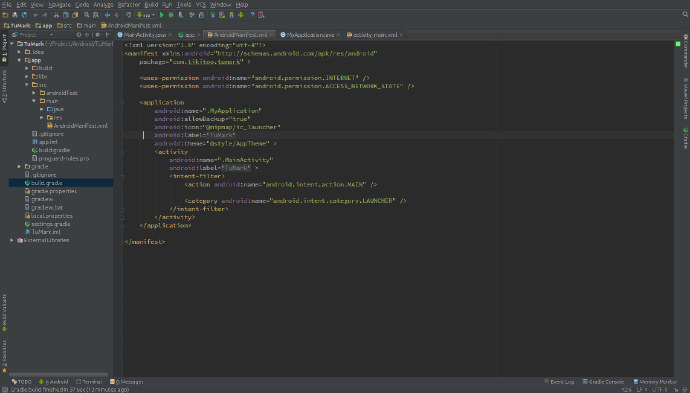690x393 pixels.
Task: Click the Replace toolbar icon
Action: [x=95, y=15]
